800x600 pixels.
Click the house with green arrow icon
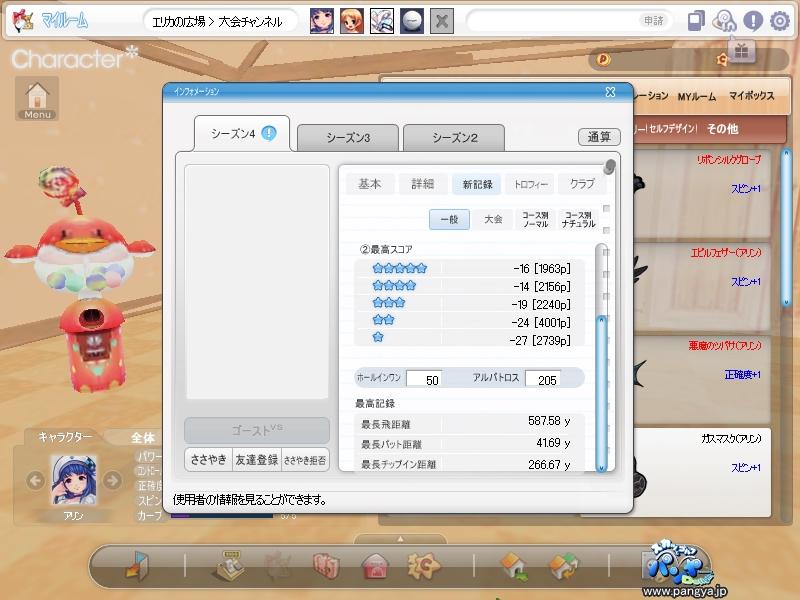click(x=514, y=566)
